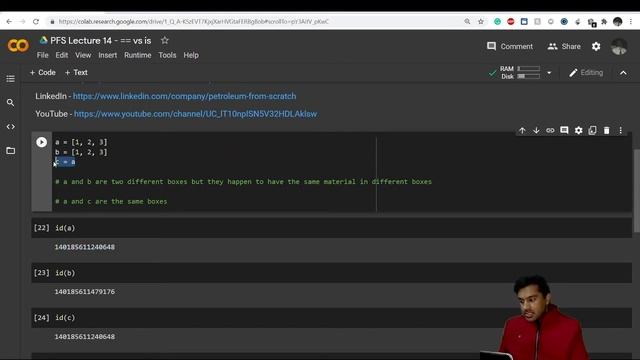Click the output 140185611479176

tap(85, 292)
